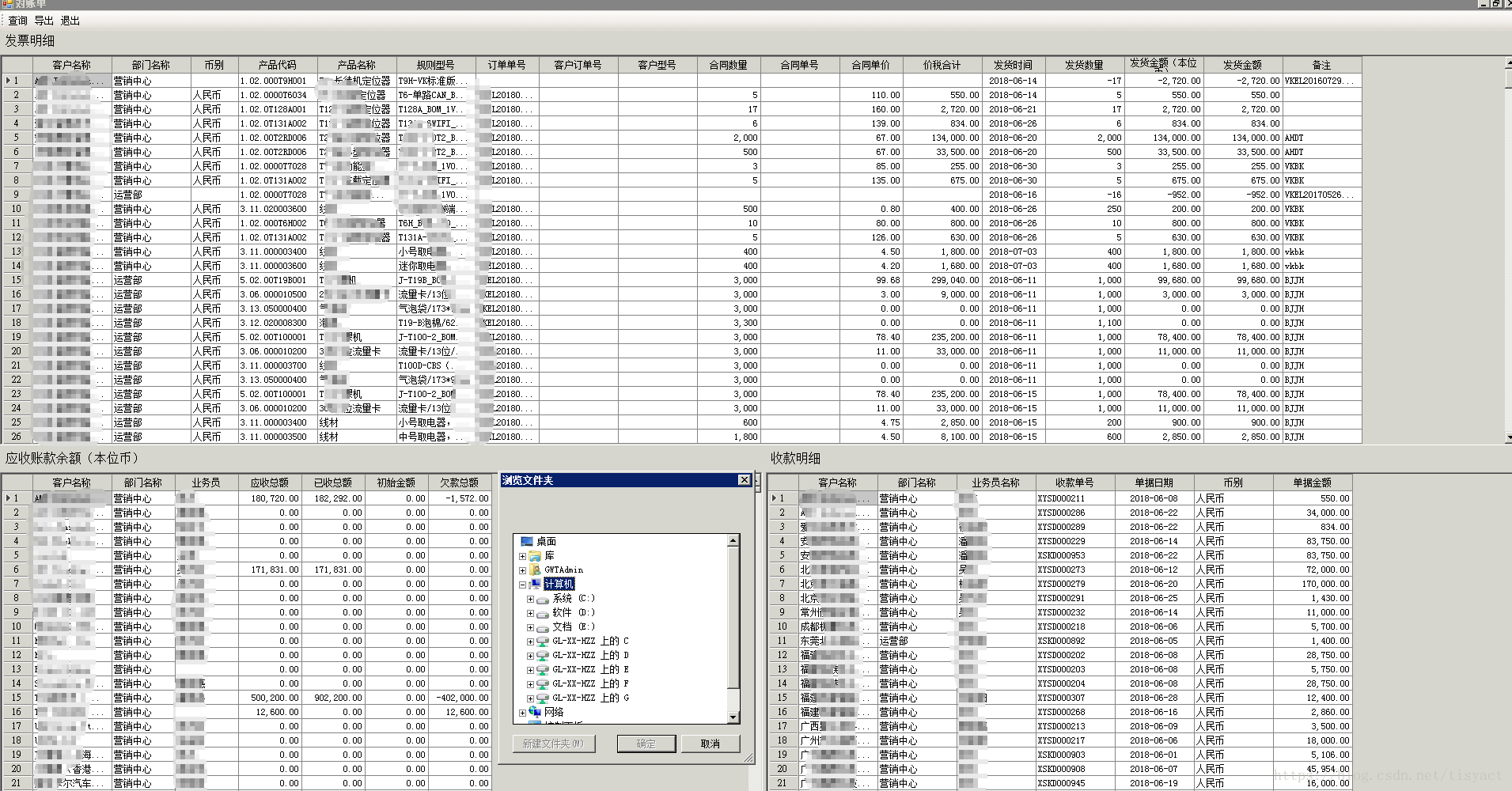Screen dimensions: 1512x791
Task: Select the 文档 (E:) drive icon
Action: pyautogui.click(x=543, y=627)
